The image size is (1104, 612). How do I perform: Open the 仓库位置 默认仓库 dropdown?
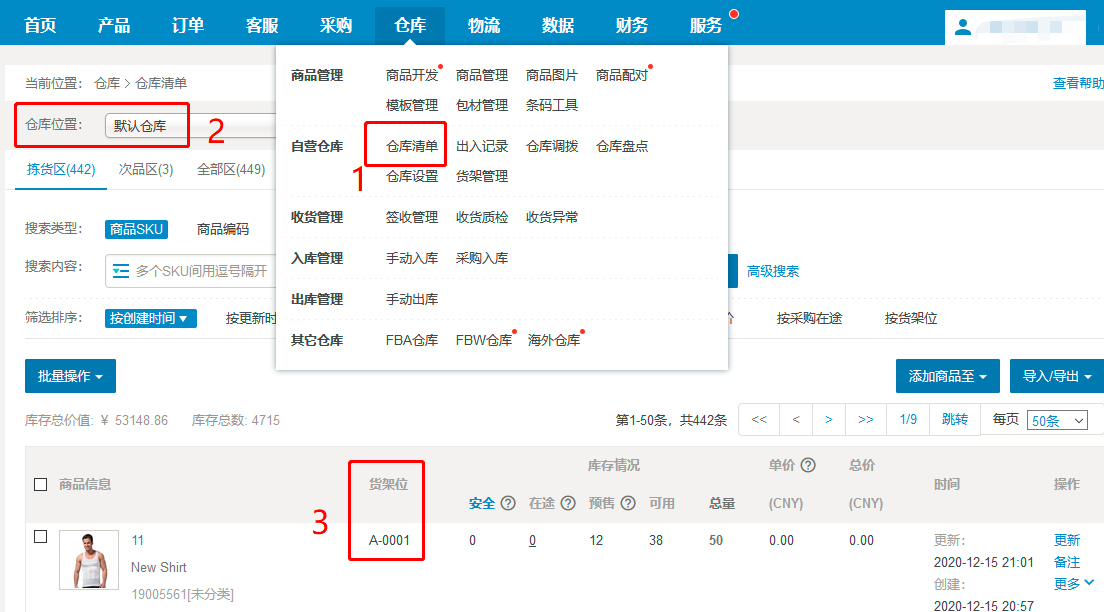point(190,126)
